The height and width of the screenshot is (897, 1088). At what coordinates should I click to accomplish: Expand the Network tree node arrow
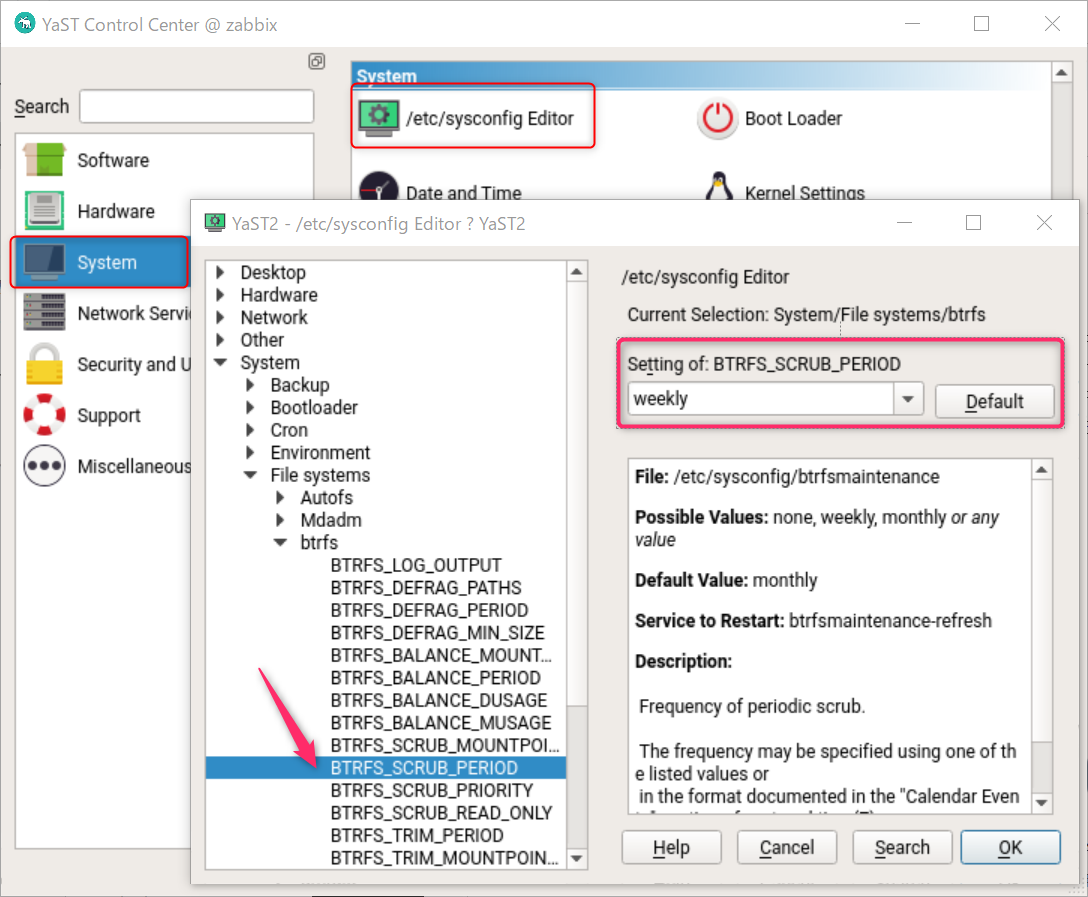(x=221, y=317)
